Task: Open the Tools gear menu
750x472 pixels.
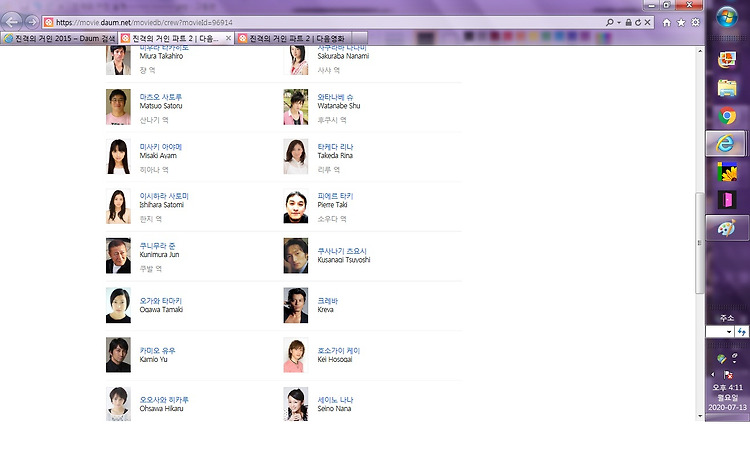Action: coord(695,22)
